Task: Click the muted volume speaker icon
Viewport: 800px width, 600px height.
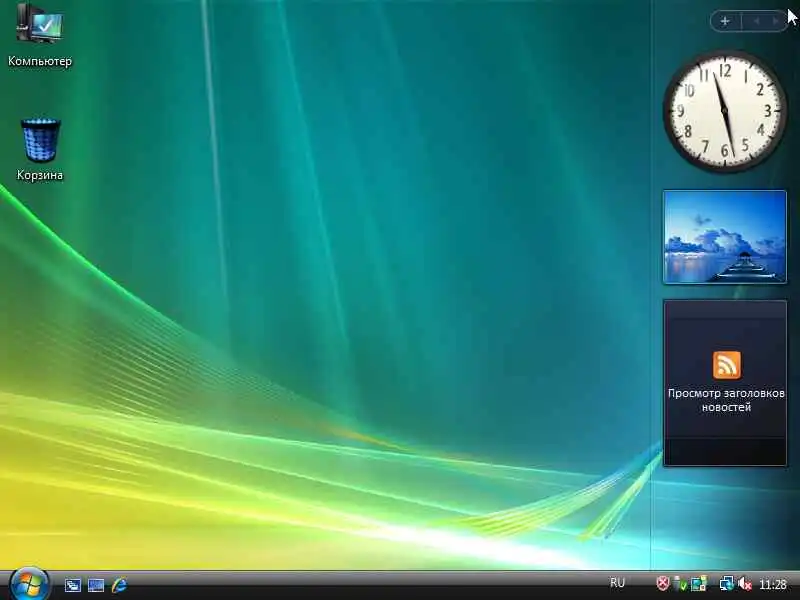Action: click(744, 583)
